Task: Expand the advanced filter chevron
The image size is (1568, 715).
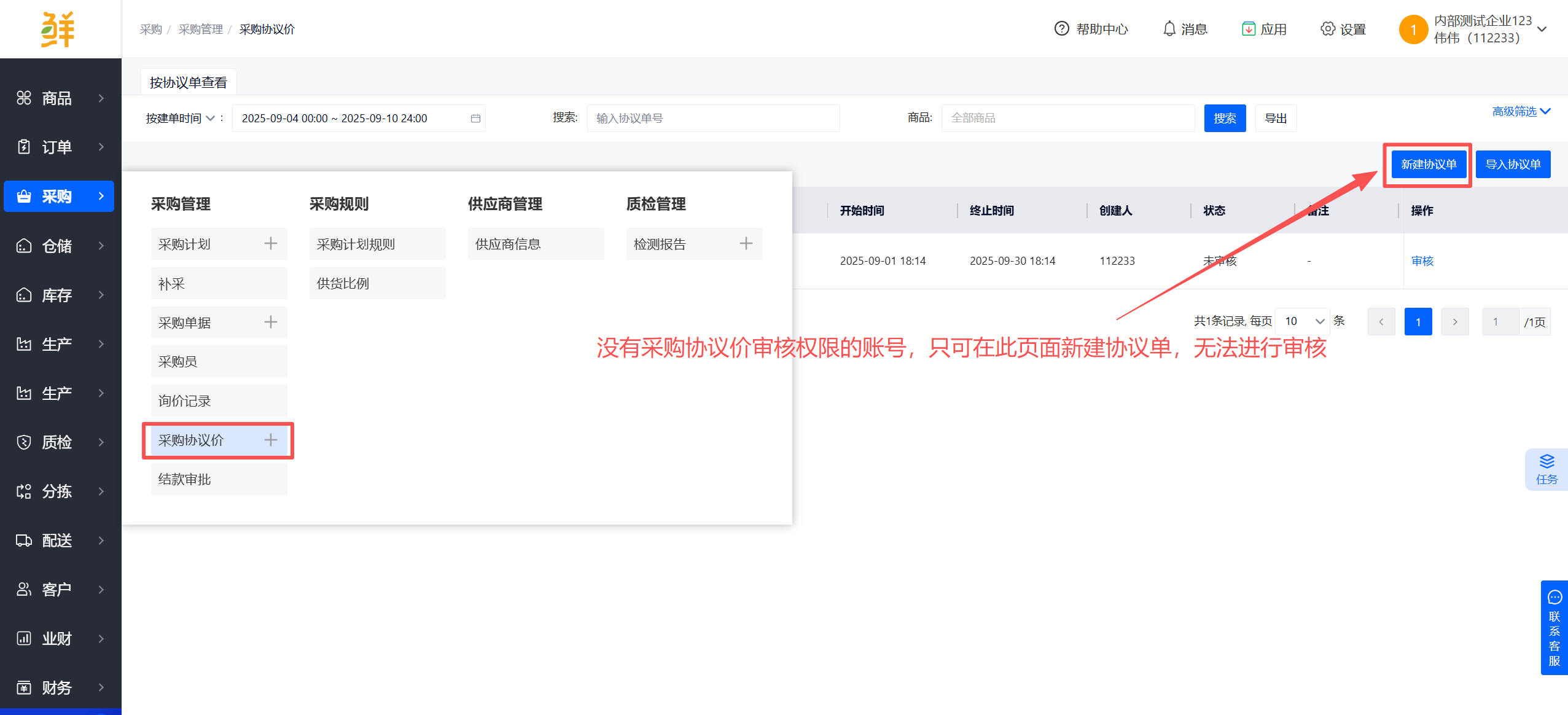Action: (1545, 111)
